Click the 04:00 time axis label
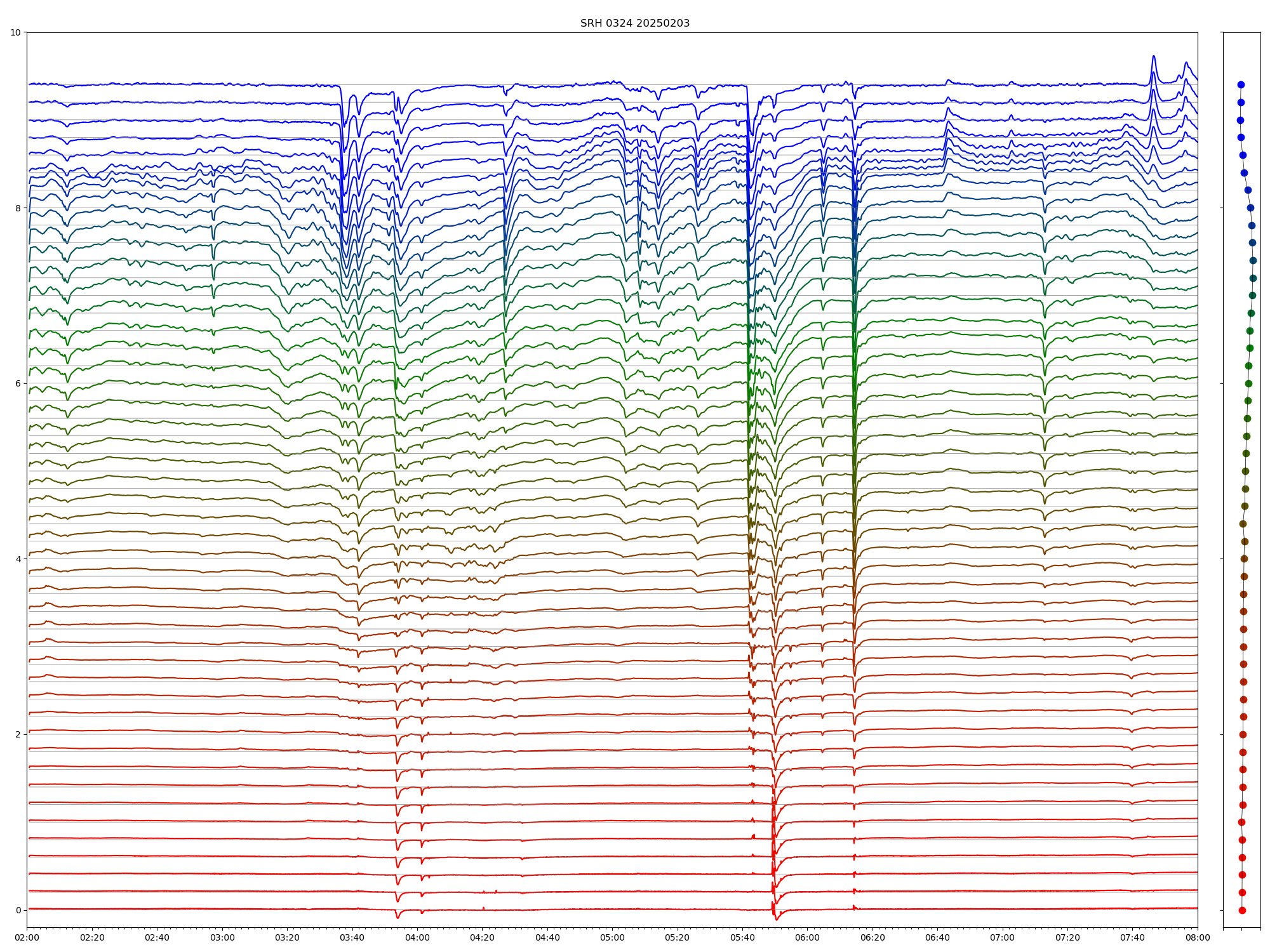The image size is (1270, 952). coord(417,937)
